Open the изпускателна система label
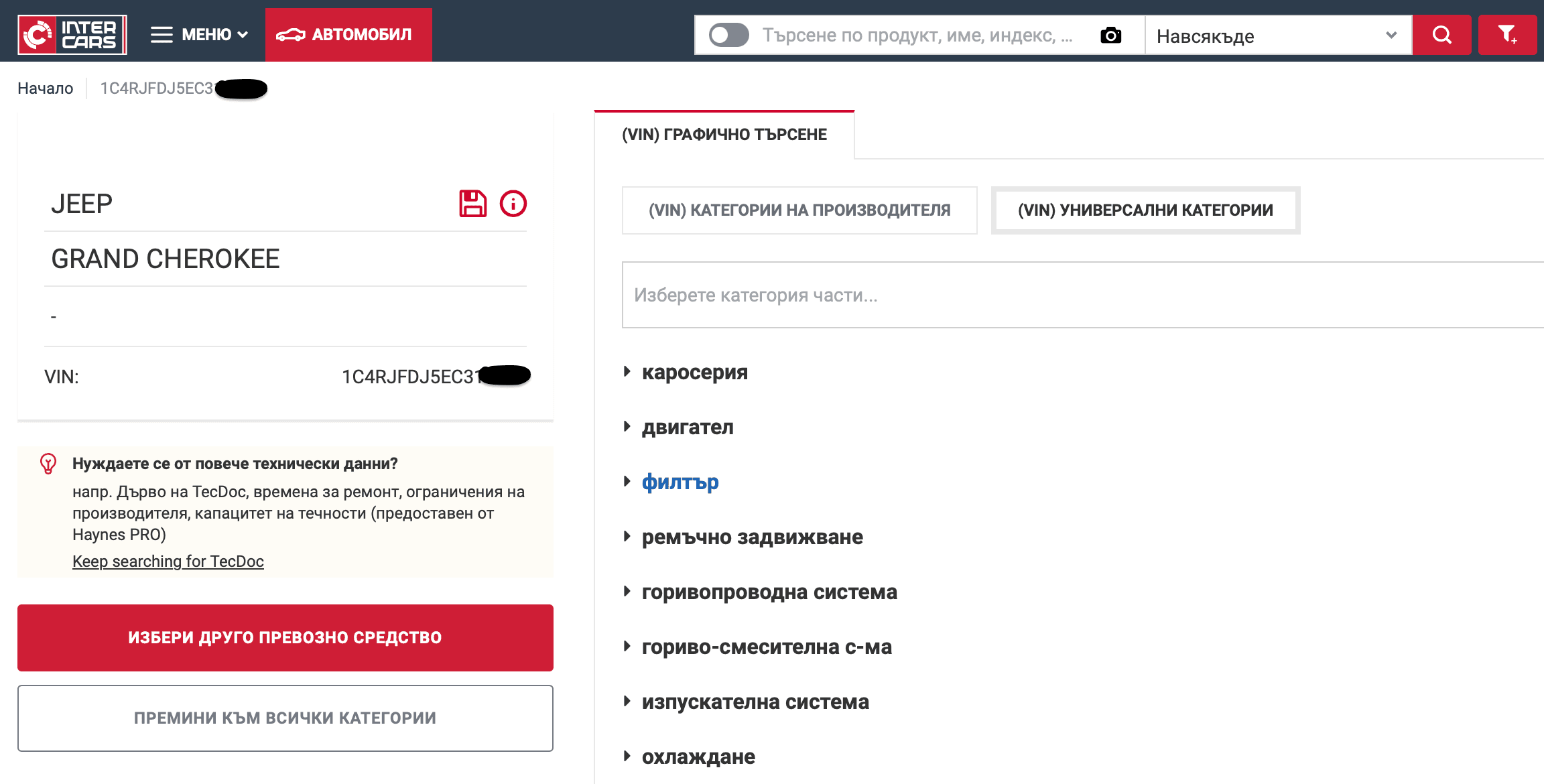1544x784 pixels. [755, 702]
